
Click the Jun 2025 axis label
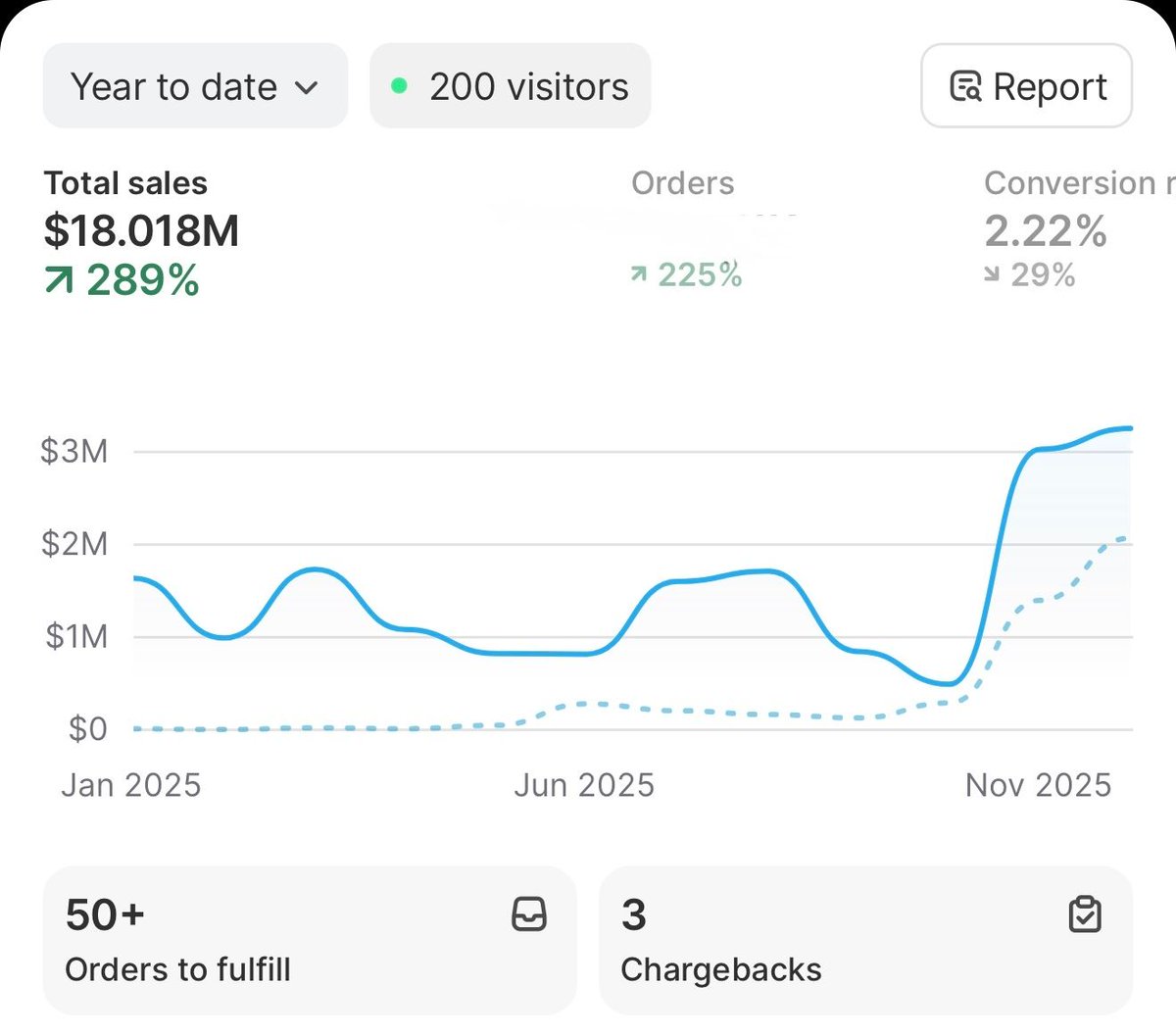point(584,785)
